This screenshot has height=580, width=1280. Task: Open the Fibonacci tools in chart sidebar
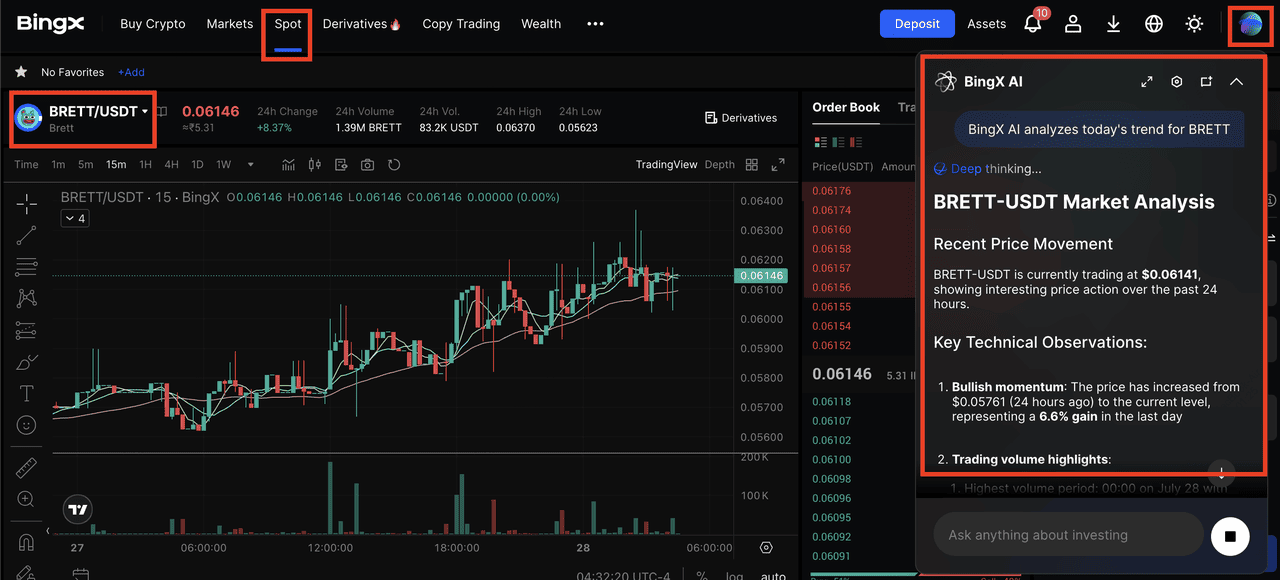[27, 267]
